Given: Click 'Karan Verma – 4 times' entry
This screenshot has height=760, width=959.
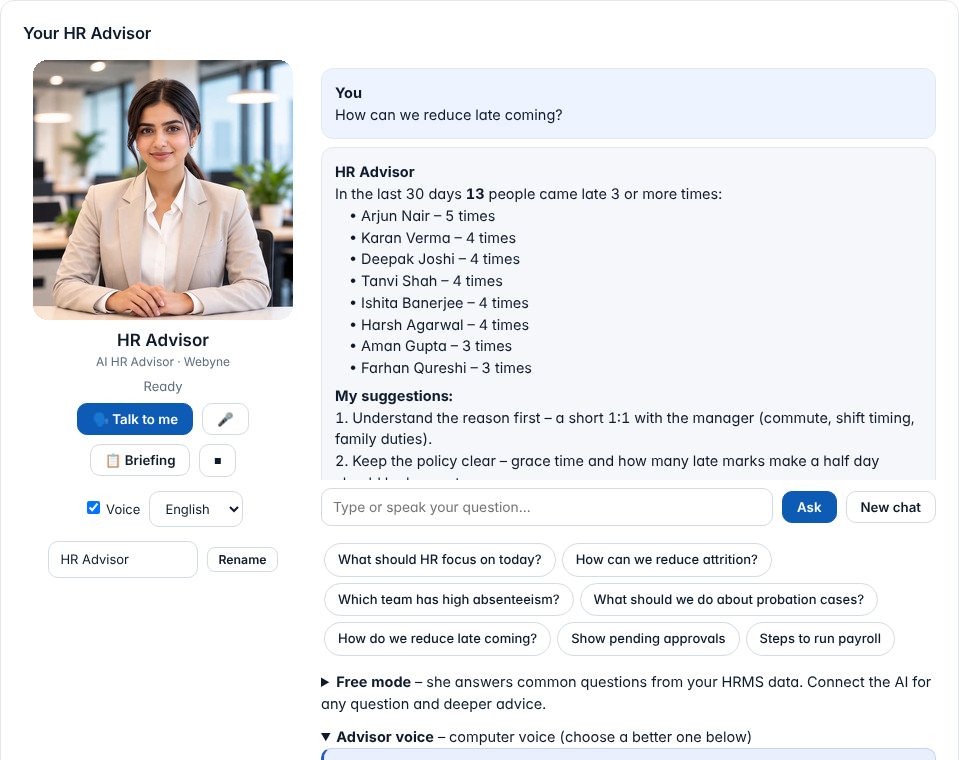Looking at the screenshot, I should [x=438, y=238].
